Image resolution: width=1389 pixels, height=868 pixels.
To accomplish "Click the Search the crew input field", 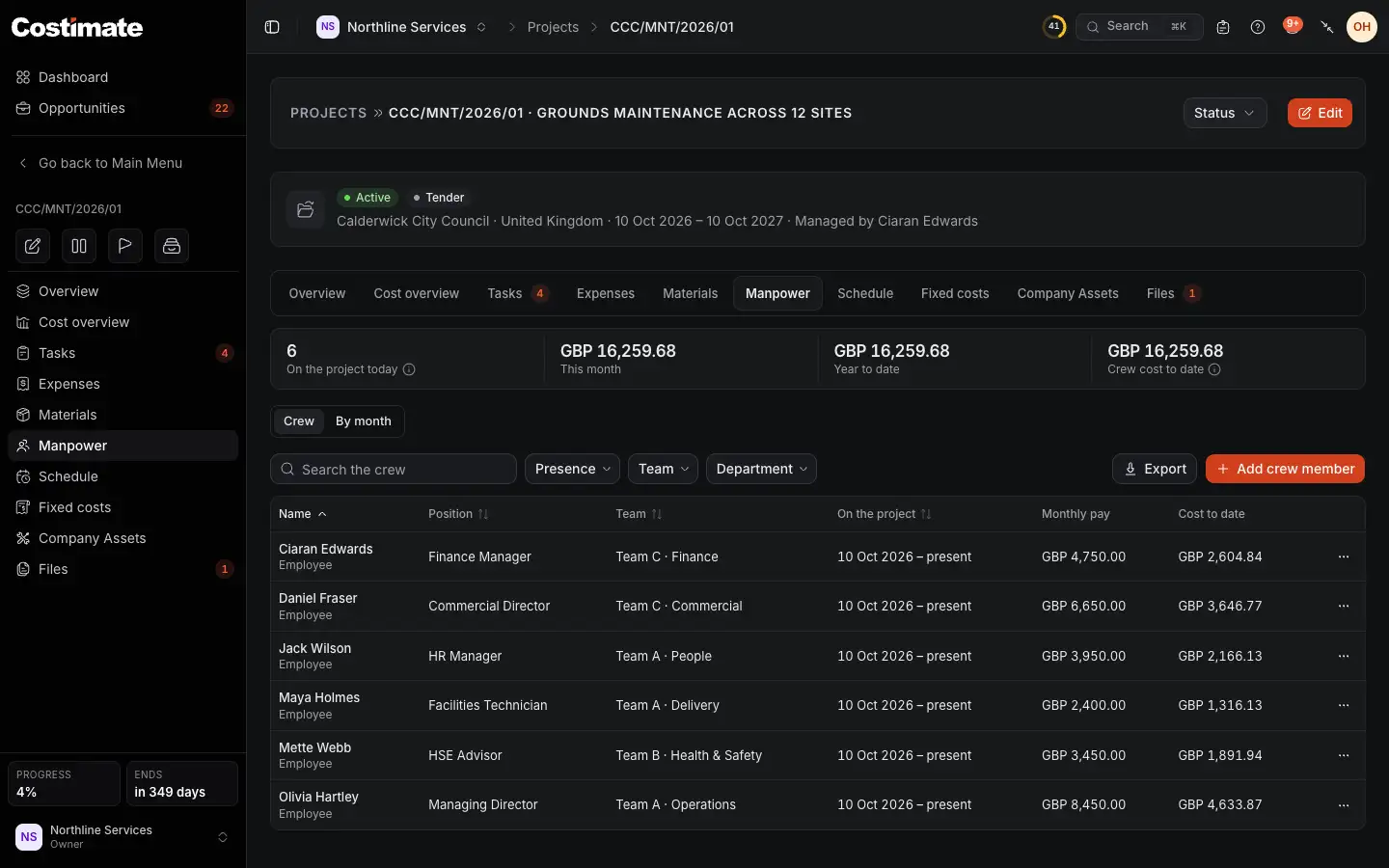I will click(394, 469).
